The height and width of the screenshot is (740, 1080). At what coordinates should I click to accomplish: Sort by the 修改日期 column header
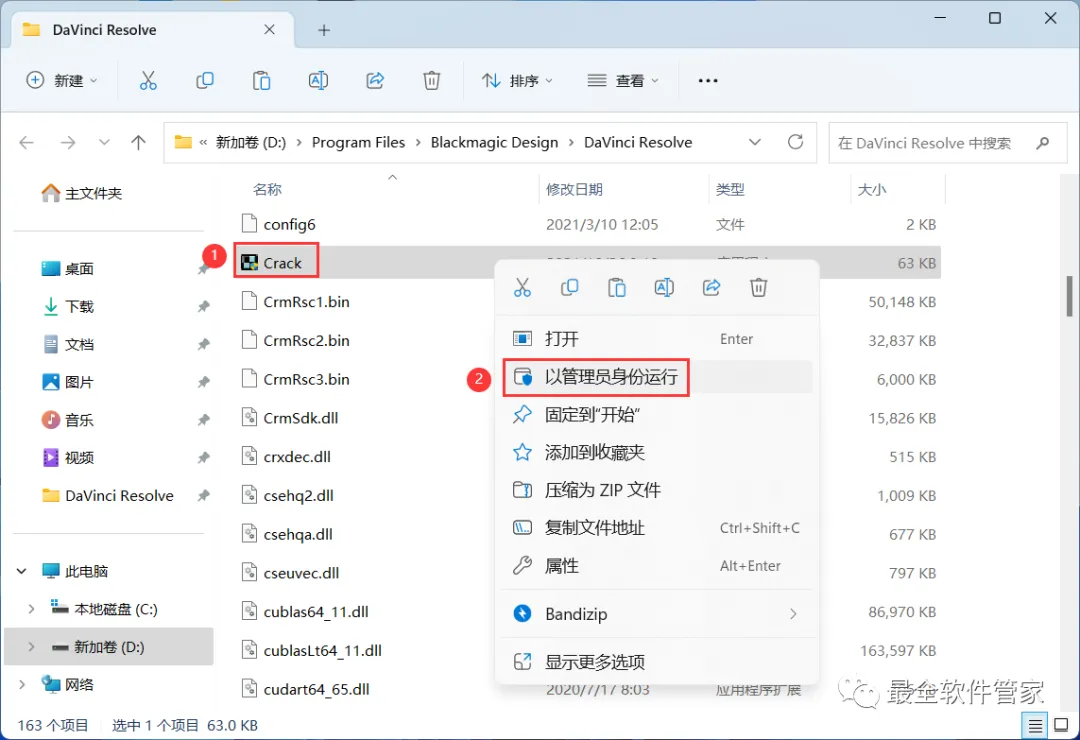coord(574,189)
